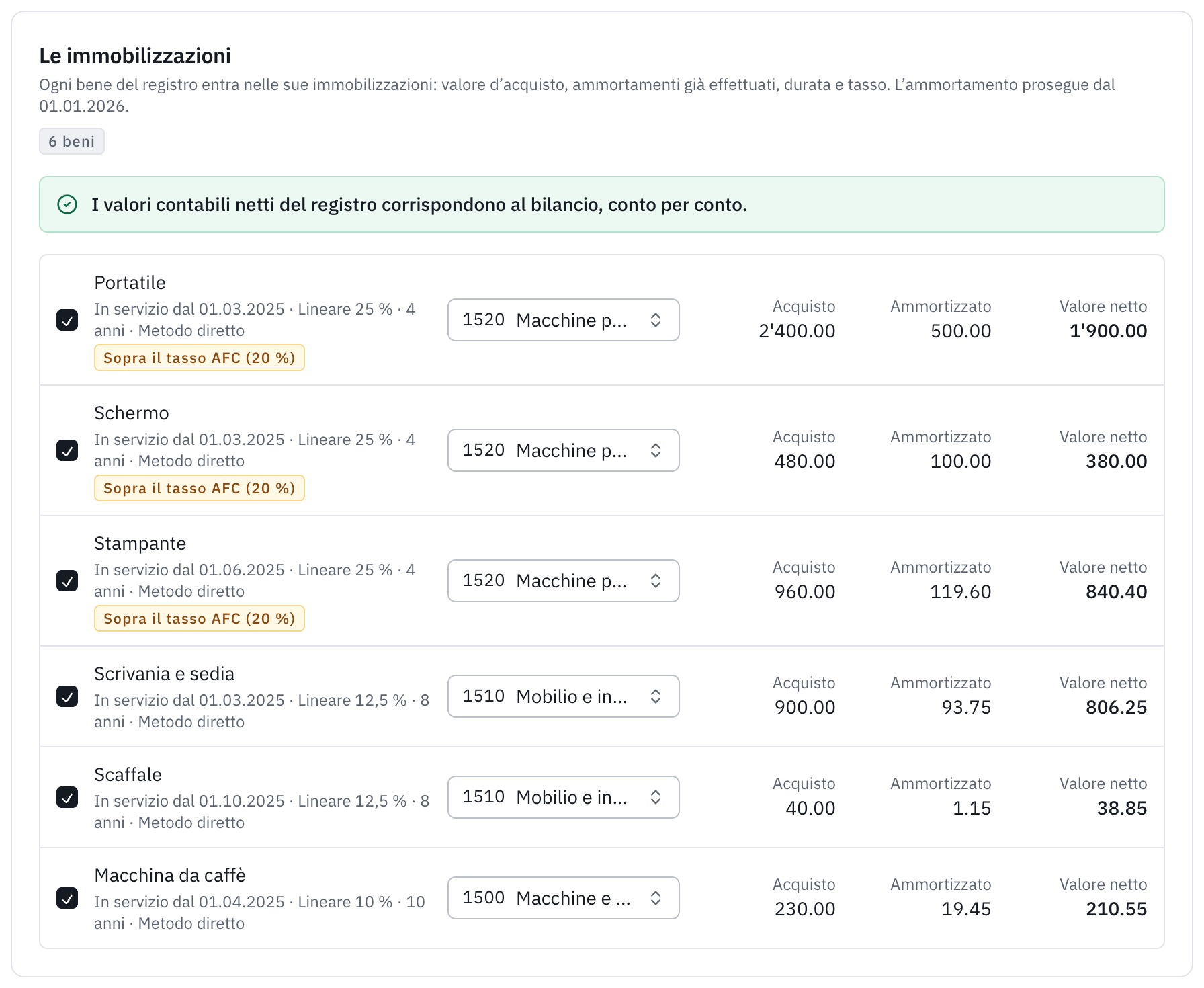Select the Stampante amortized amount 119.60

(x=961, y=591)
